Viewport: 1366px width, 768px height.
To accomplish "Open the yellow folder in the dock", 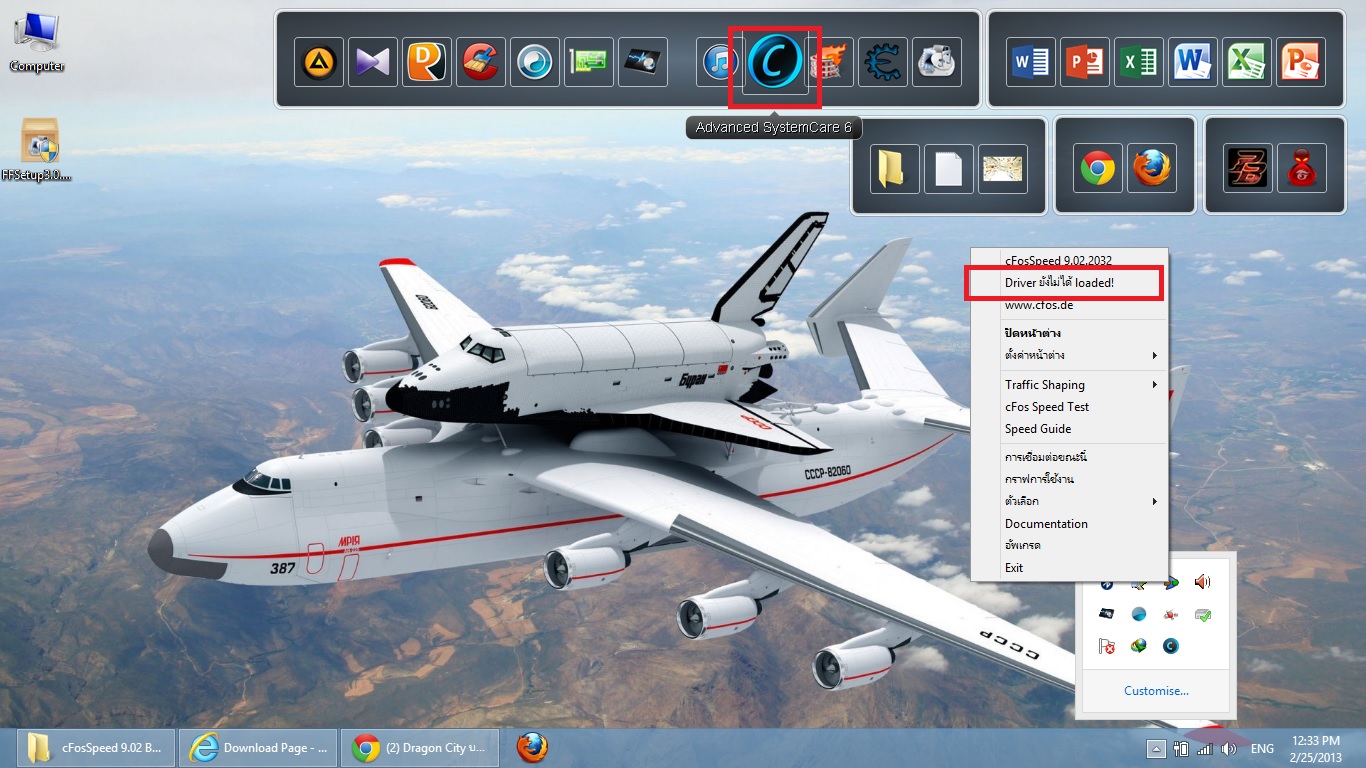I will point(895,168).
